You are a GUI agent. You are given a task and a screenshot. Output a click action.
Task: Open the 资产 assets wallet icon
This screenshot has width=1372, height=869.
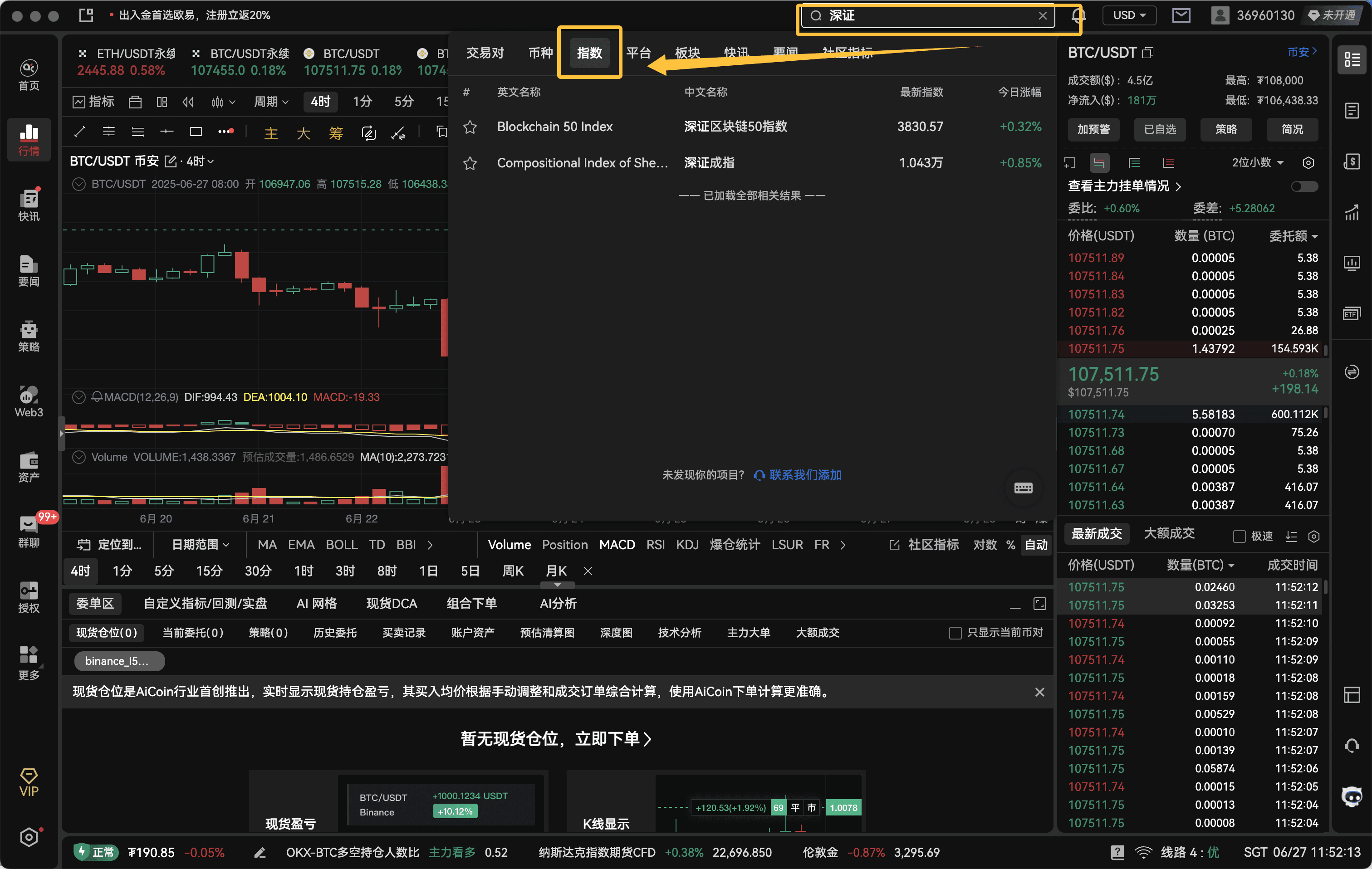pyautogui.click(x=29, y=467)
